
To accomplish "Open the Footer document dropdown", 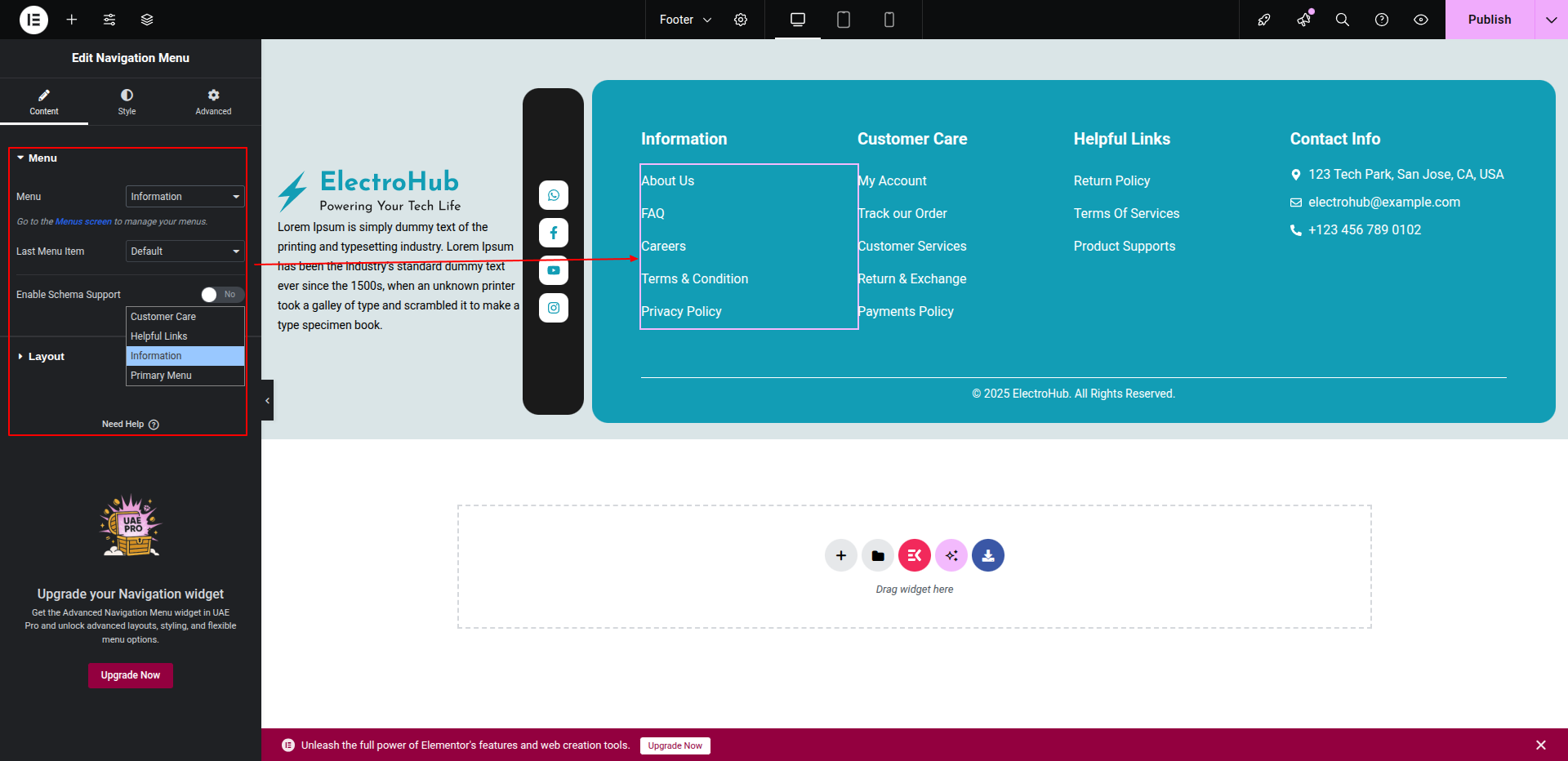I will [x=685, y=20].
